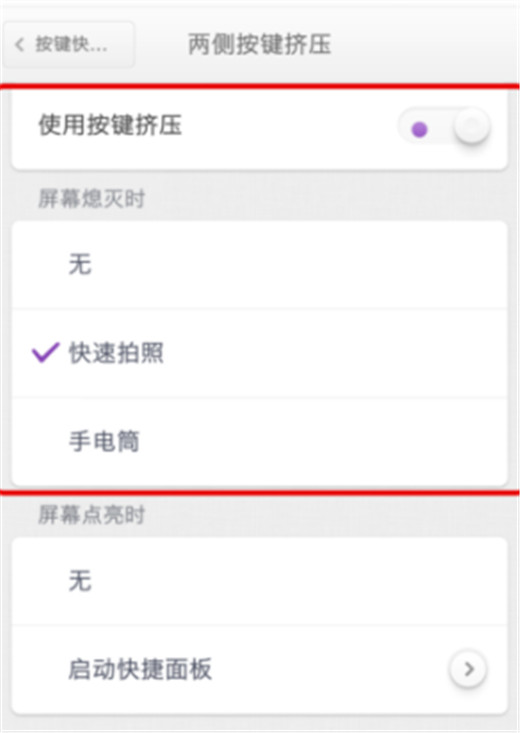Click the 按键快... back label text
Screen dimensions: 520x733
[x=72, y=45]
